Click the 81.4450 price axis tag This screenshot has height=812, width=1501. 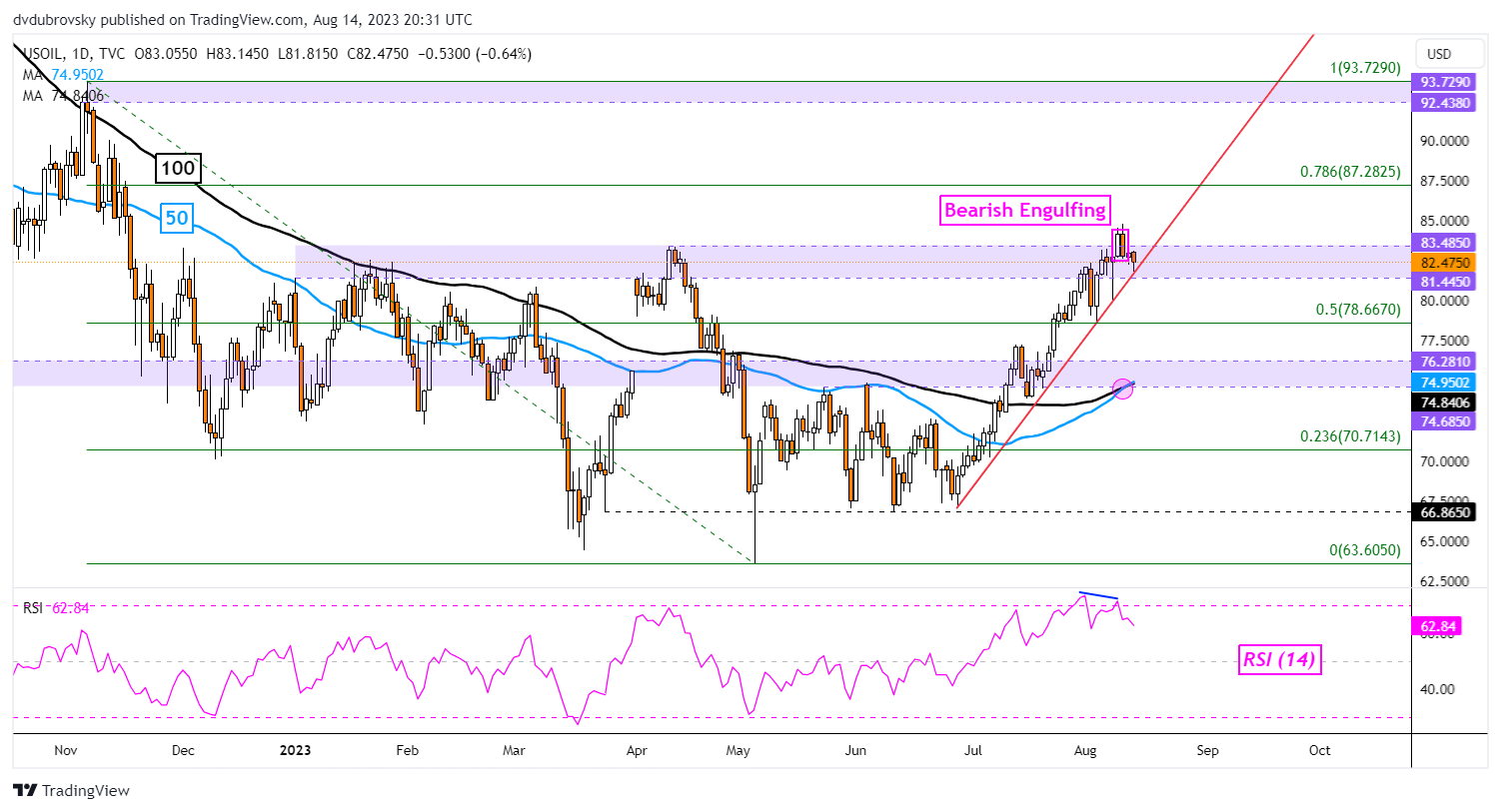coord(1445,282)
